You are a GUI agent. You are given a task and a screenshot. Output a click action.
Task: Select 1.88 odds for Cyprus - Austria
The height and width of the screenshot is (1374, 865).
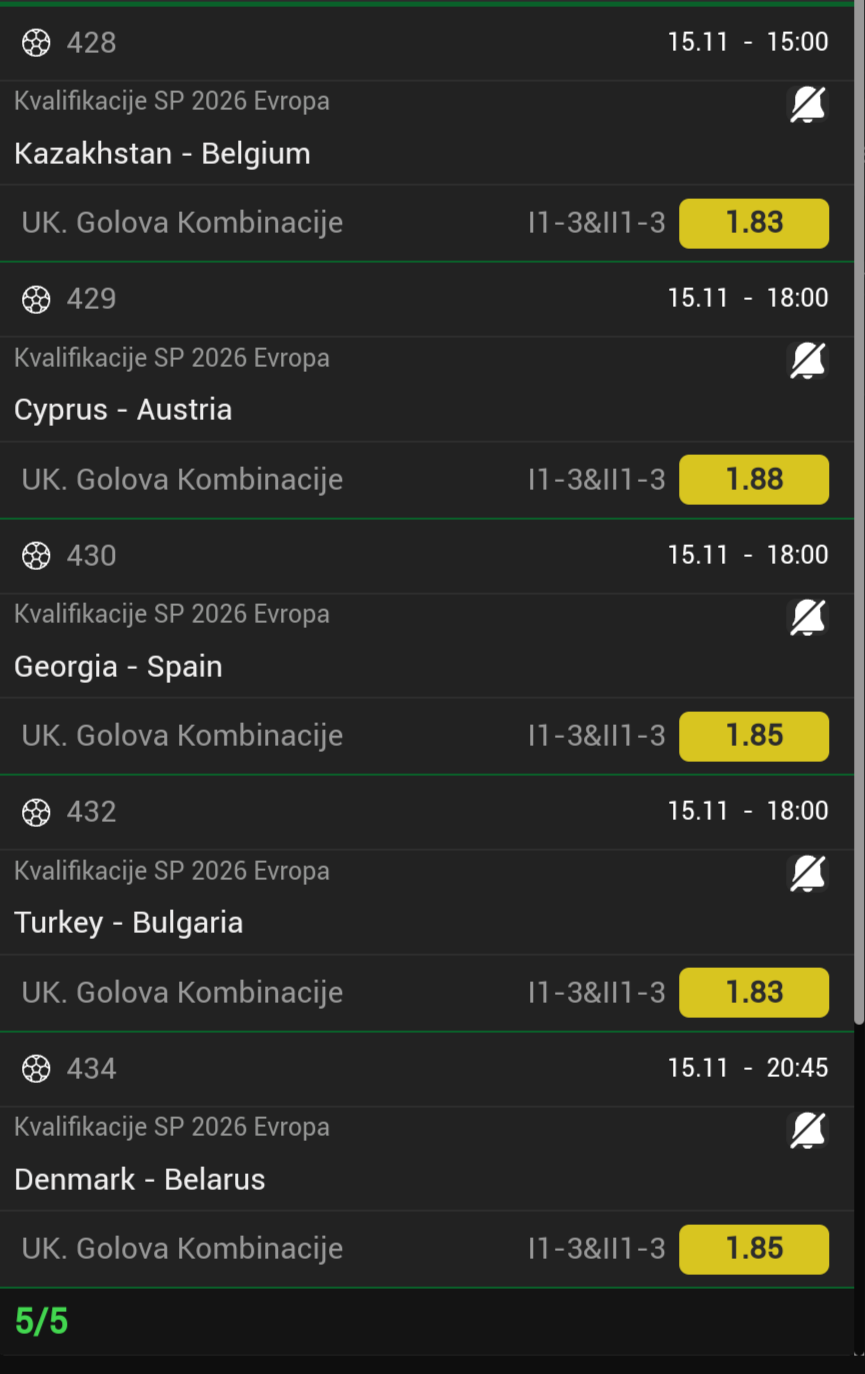(x=754, y=479)
